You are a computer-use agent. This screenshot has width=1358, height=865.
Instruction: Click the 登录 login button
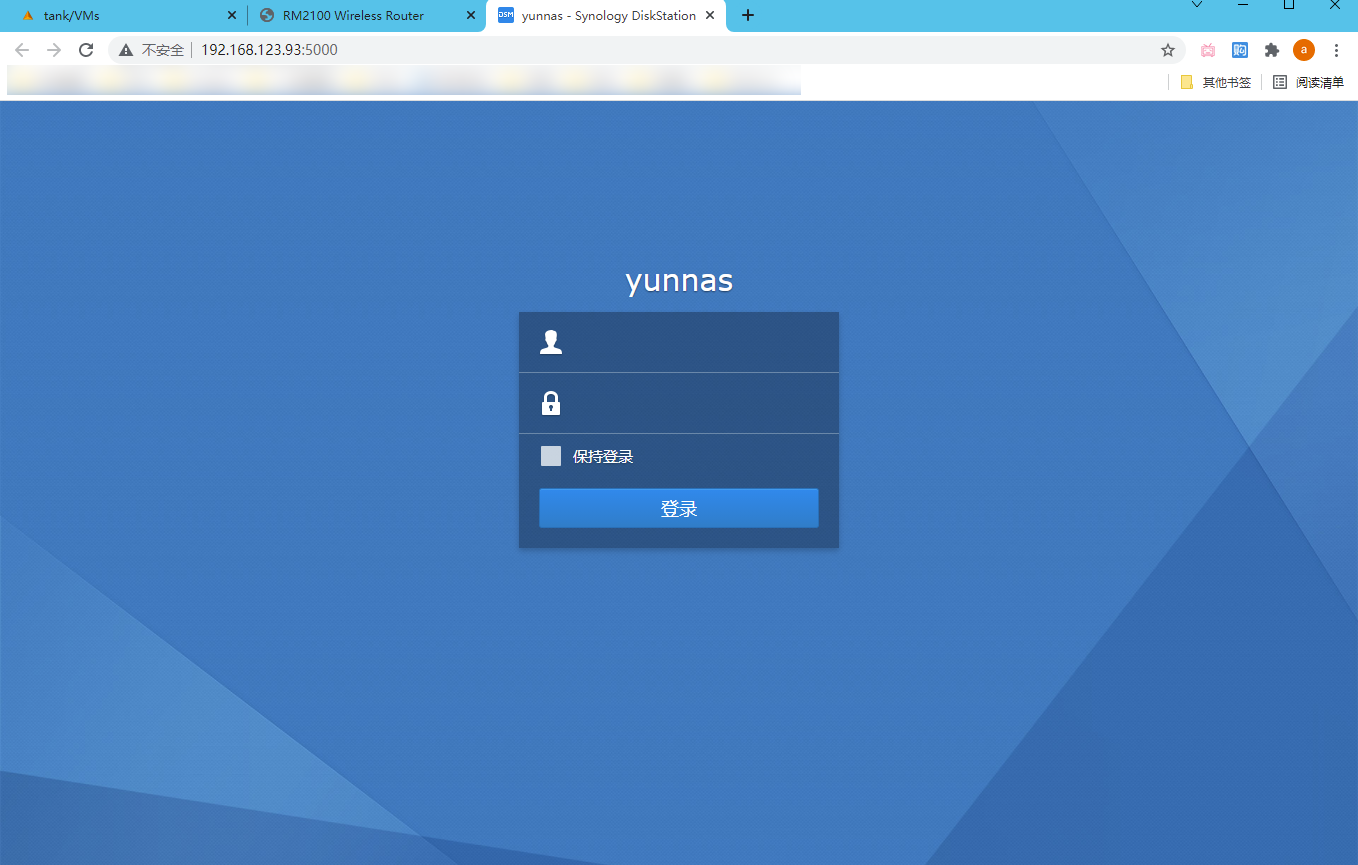678,508
